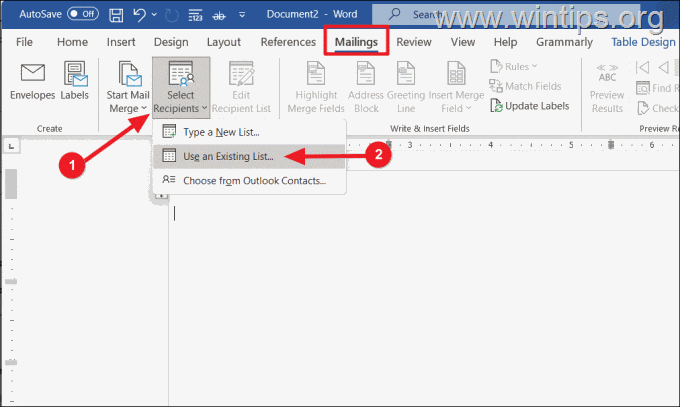Click the Check for Errors button
The width and height of the screenshot is (680, 407).
[x=657, y=108]
